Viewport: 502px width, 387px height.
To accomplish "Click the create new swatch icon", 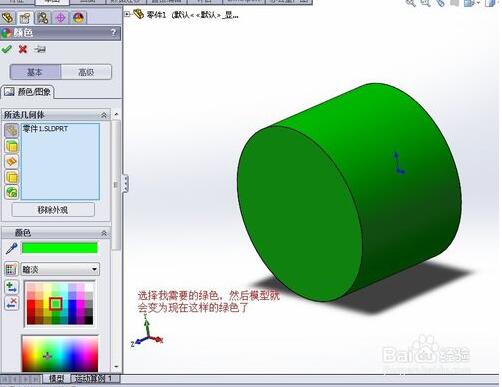I will (x=11, y=269).
